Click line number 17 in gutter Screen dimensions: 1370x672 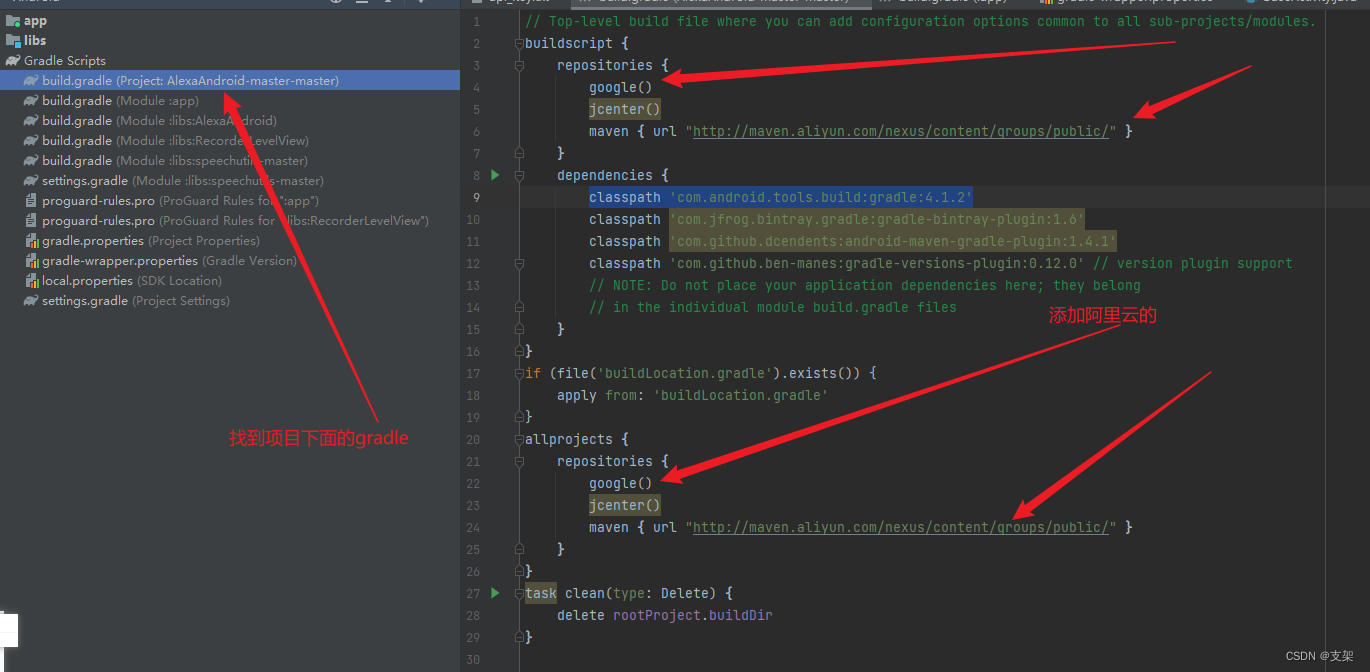473,373
